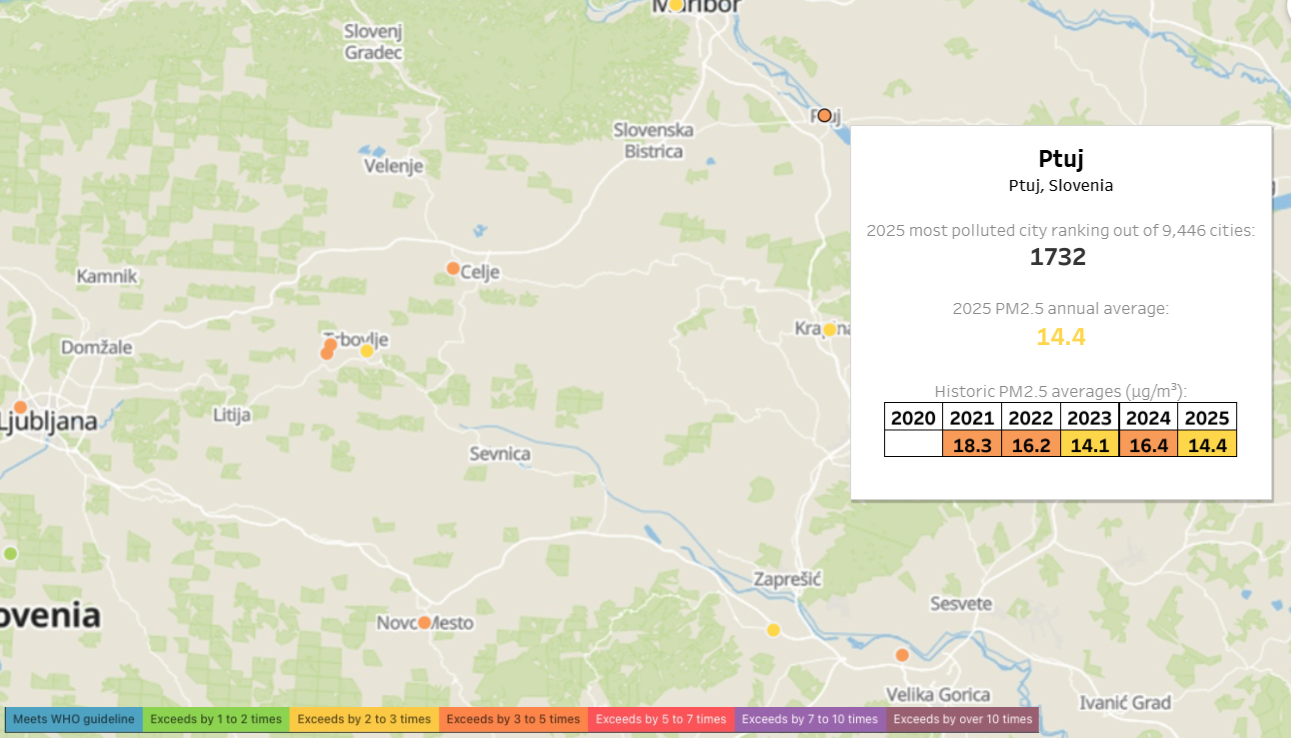This screenshot has height=738, width=1291.
Task: Click "Exceeds by over 10 times" legend
Action: pos(962,719)
